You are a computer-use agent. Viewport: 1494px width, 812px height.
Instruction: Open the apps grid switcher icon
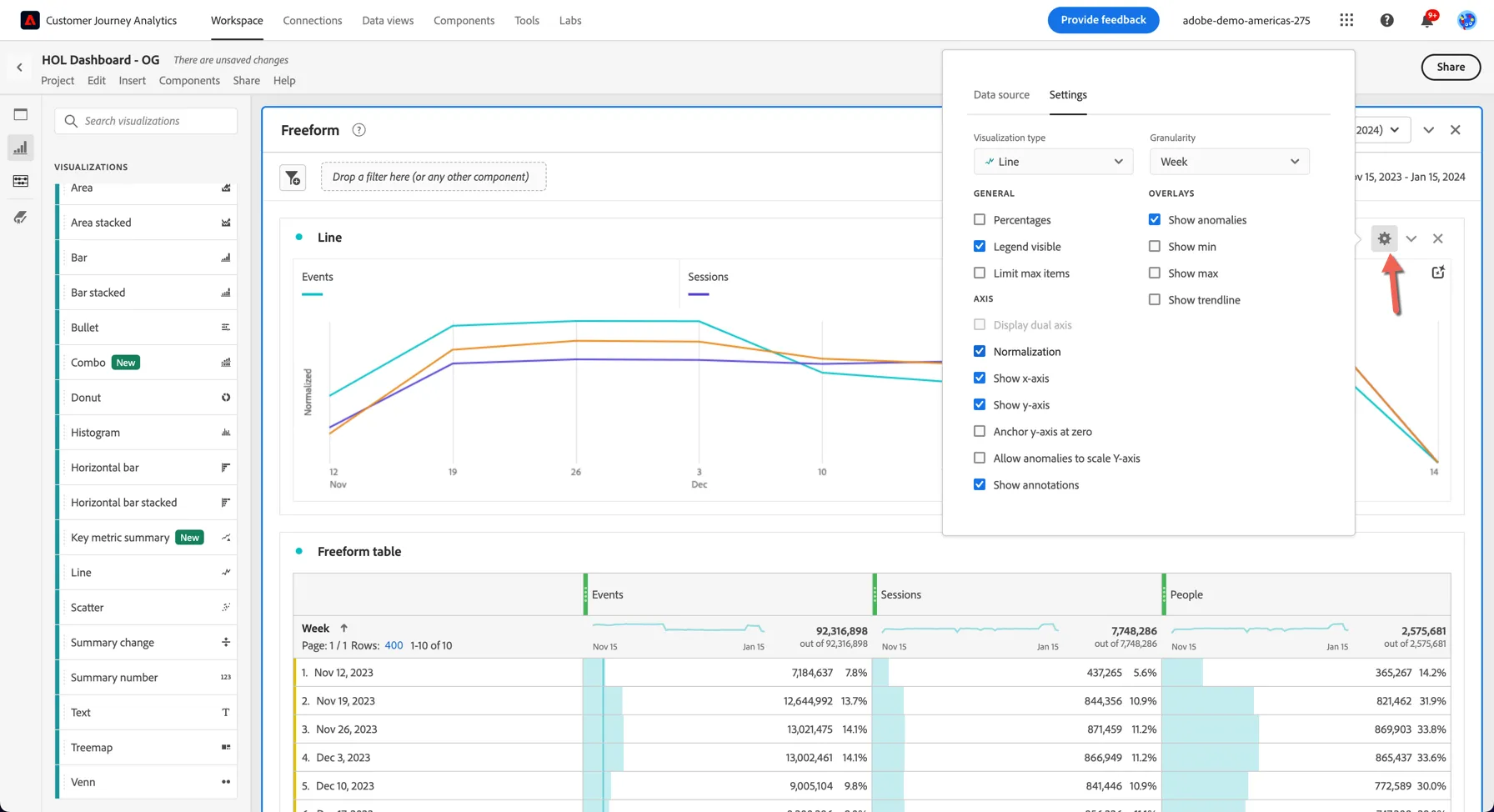1346,20
